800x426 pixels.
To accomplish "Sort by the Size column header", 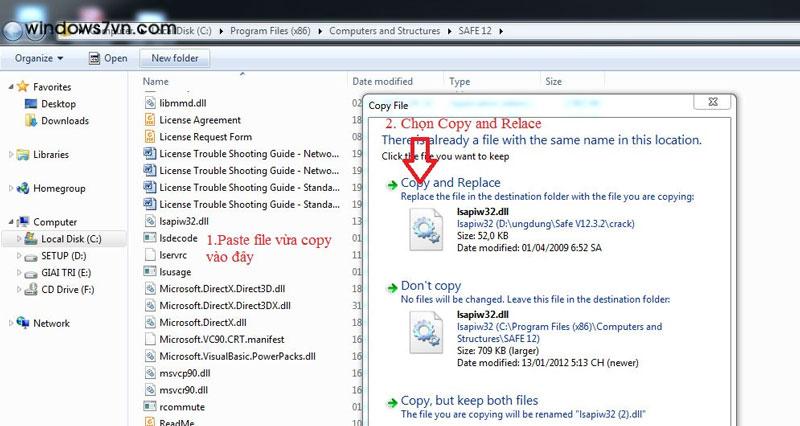I will coord(553,81).
